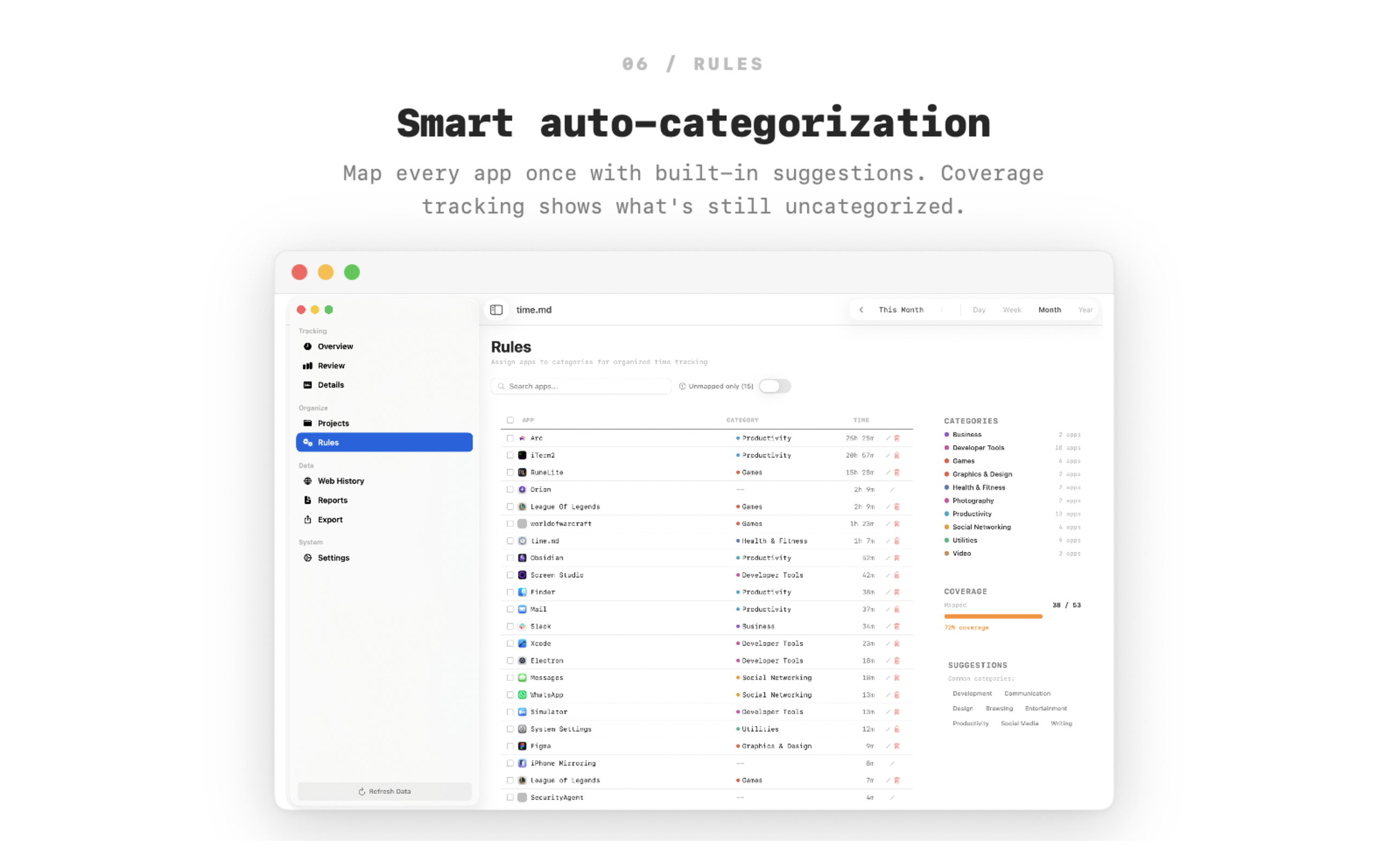Open the Export panel
1389x868 pixels.
[x=329, y=520]
